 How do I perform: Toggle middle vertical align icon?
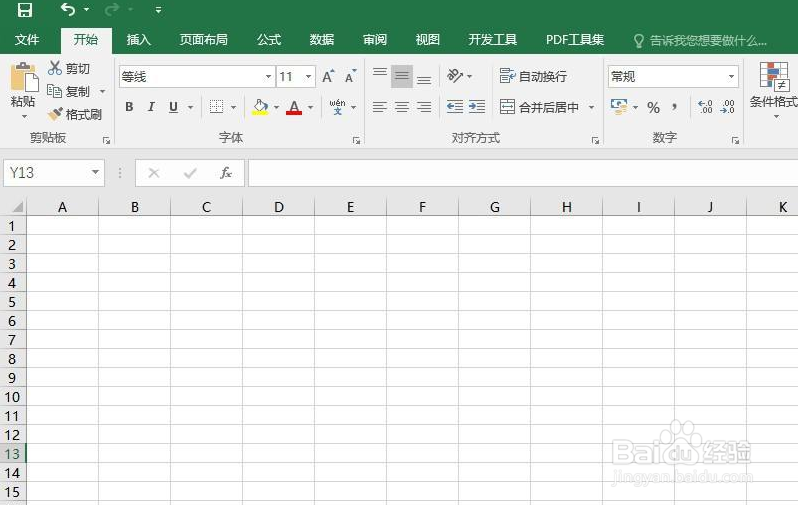[x=402, y=76]
